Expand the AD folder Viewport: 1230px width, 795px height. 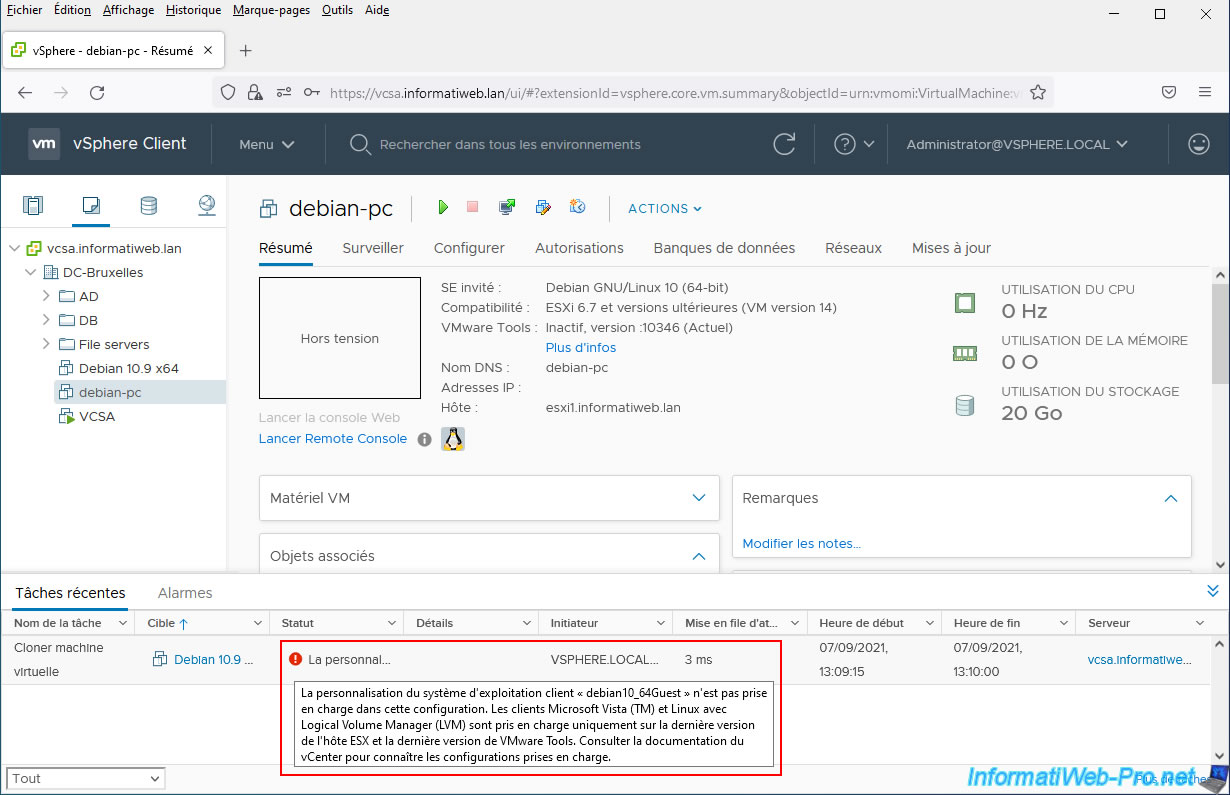(x=46, y=296)
